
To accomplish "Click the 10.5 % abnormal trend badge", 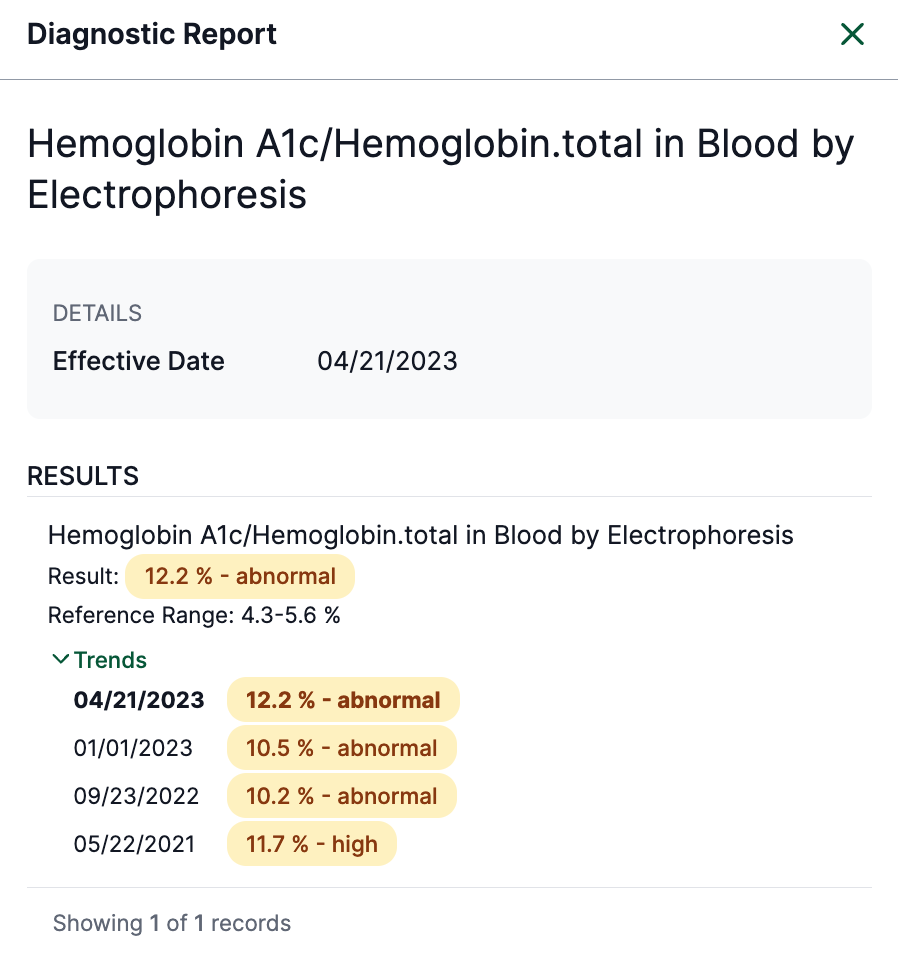I will tap(342, 748).
